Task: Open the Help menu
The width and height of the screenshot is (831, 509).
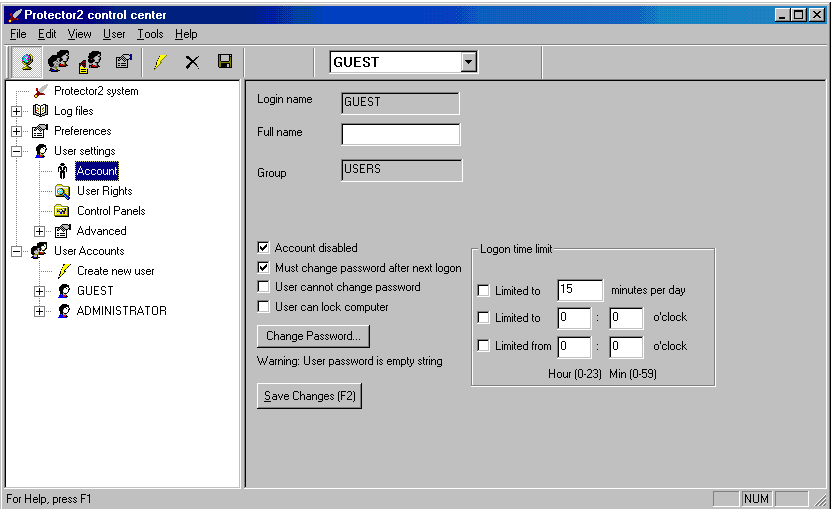Action: (x=186, y=34)
